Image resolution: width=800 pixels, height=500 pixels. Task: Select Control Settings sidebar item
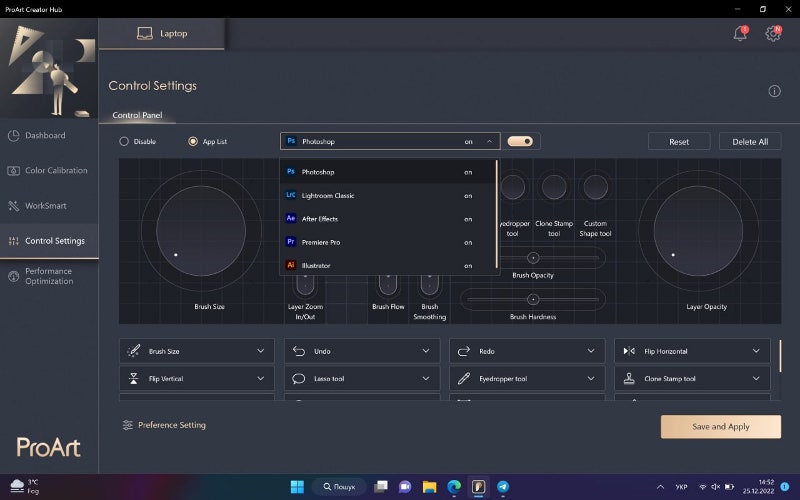tap(48, 241)
